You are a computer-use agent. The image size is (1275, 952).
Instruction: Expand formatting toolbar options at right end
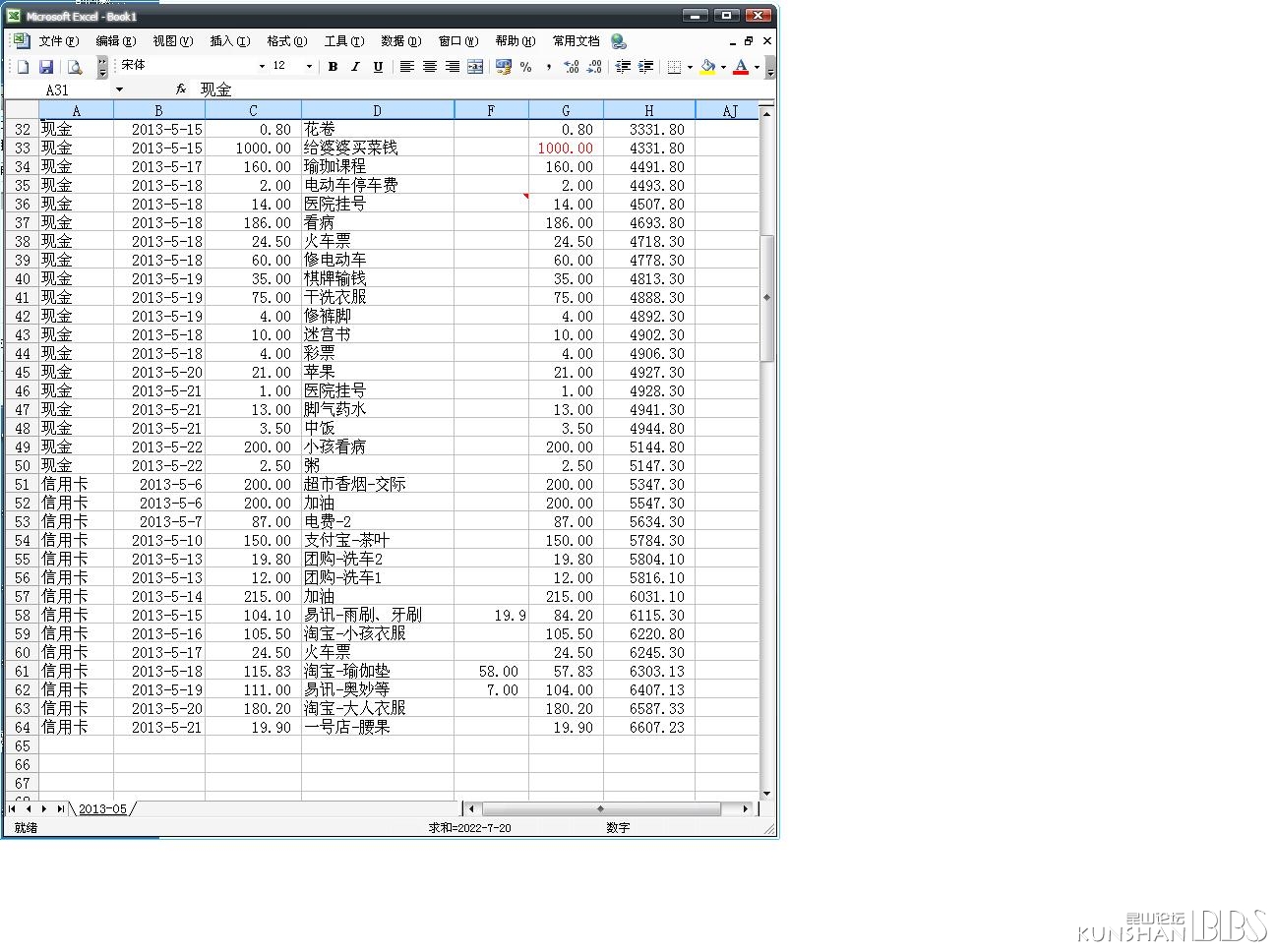coord(770,67)
